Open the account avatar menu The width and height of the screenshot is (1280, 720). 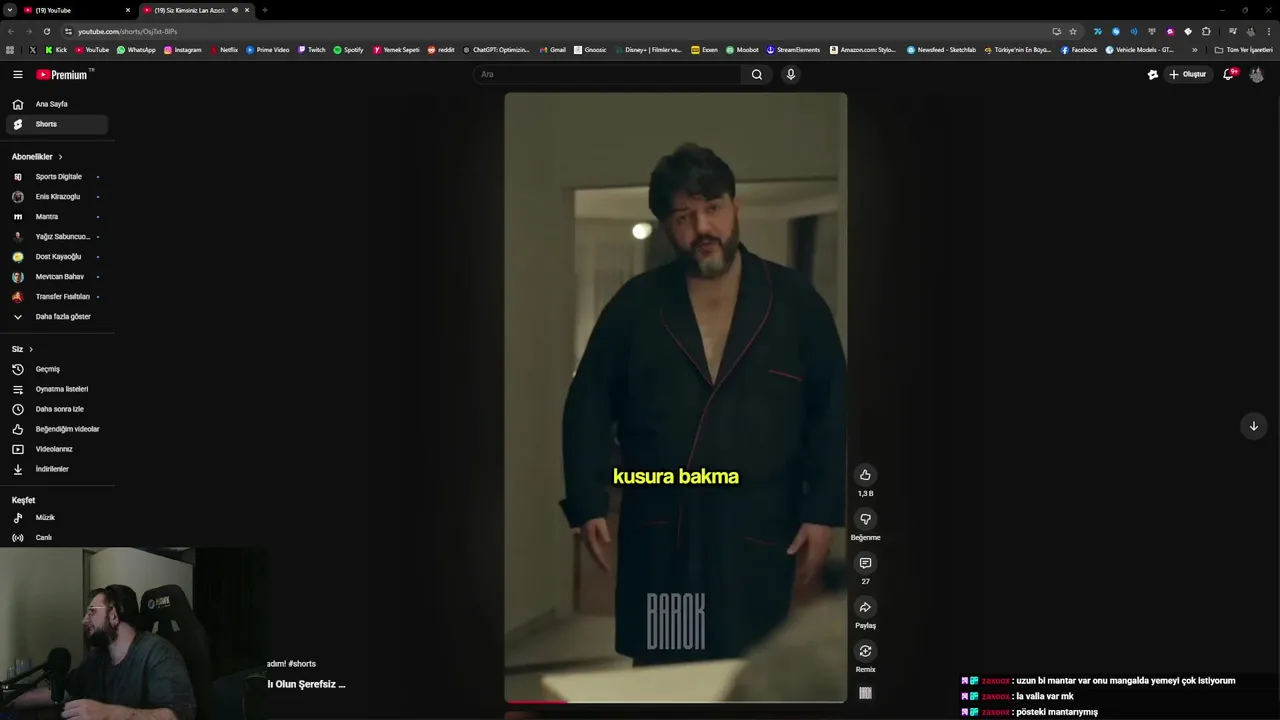coord(1256,74)
